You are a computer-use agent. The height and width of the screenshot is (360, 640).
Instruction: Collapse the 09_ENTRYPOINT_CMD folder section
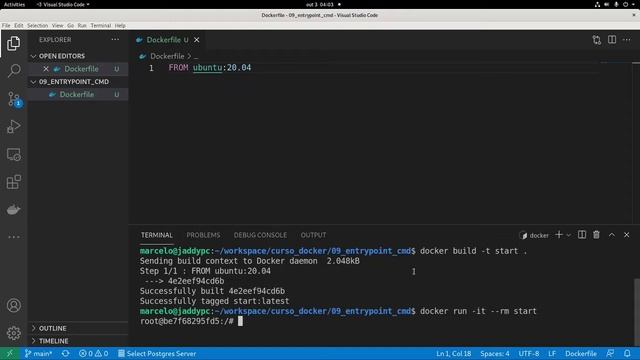click(78, 82)
